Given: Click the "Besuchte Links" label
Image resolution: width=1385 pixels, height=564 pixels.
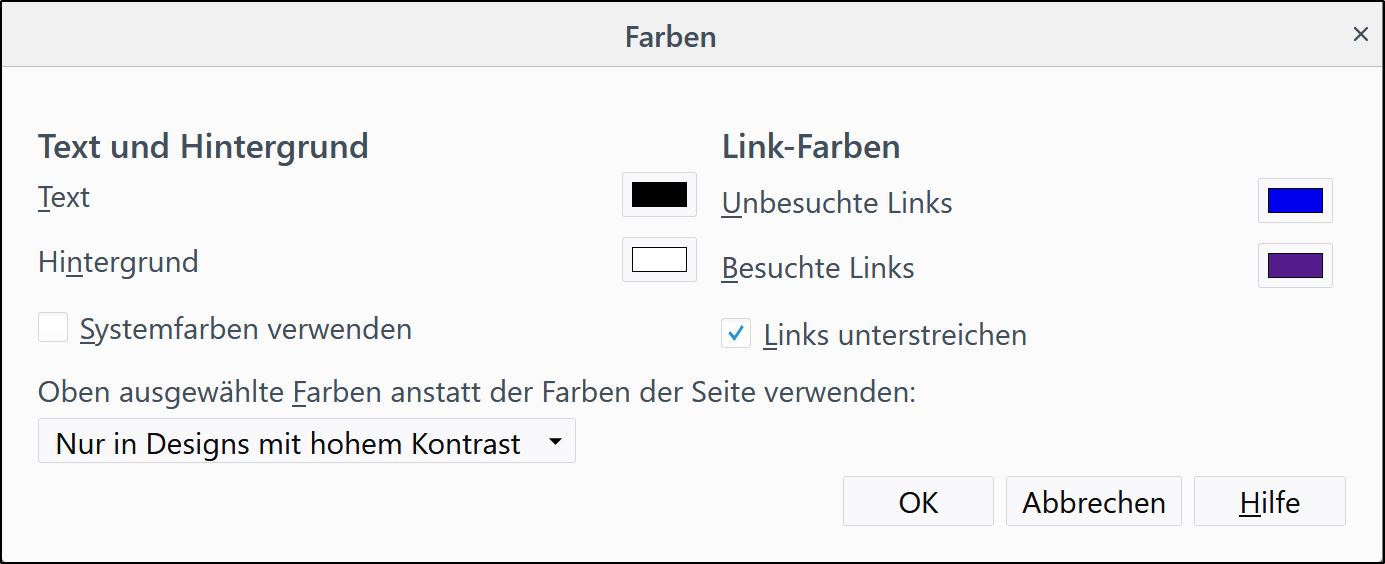Looking at the screenshot, I should point(818,268).
